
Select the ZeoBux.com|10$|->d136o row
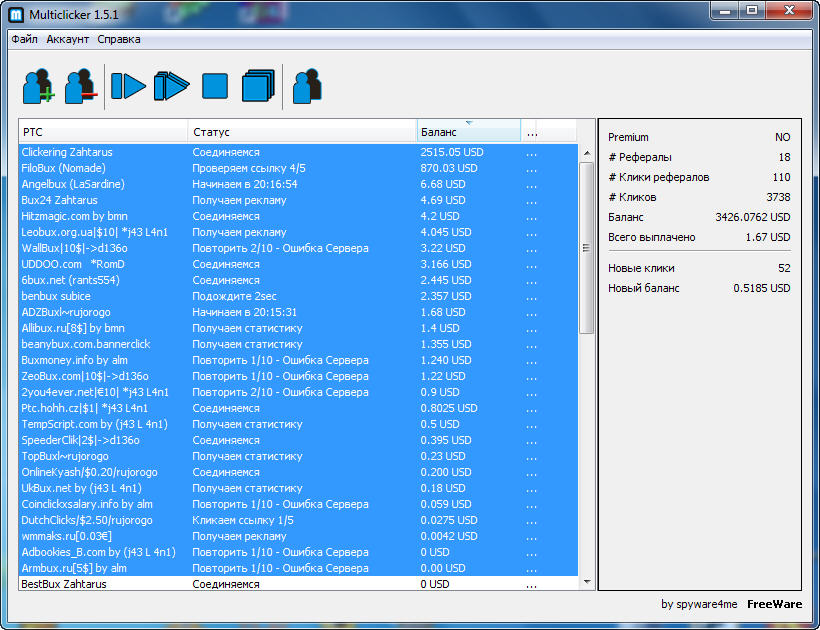tap(299, 376)
